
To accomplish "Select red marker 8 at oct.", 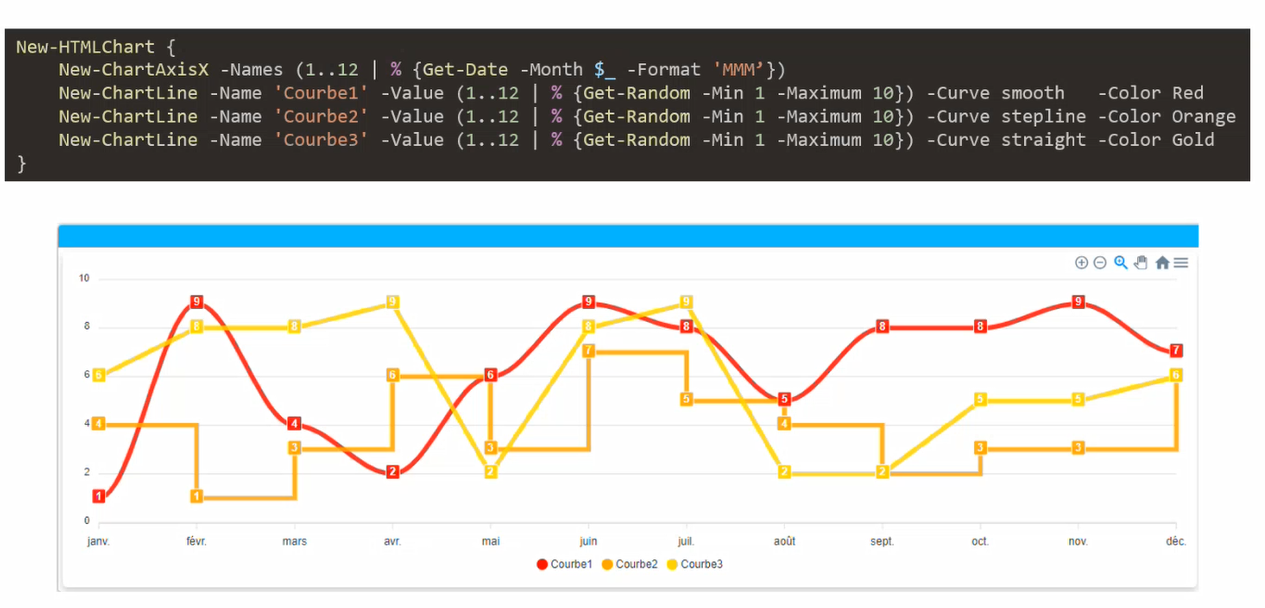I will point(980,326).
